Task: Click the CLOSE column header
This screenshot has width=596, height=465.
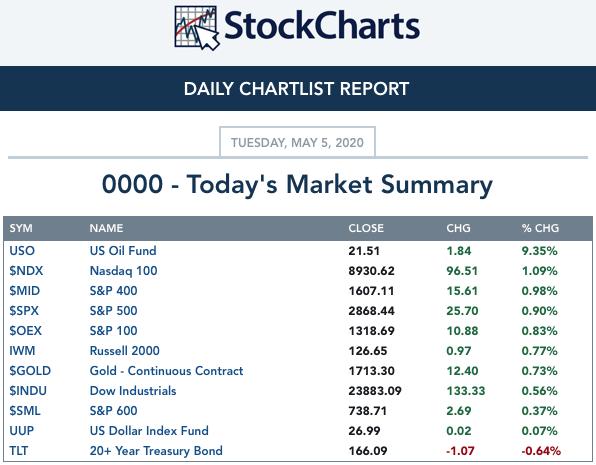Action: coord(366,228)
